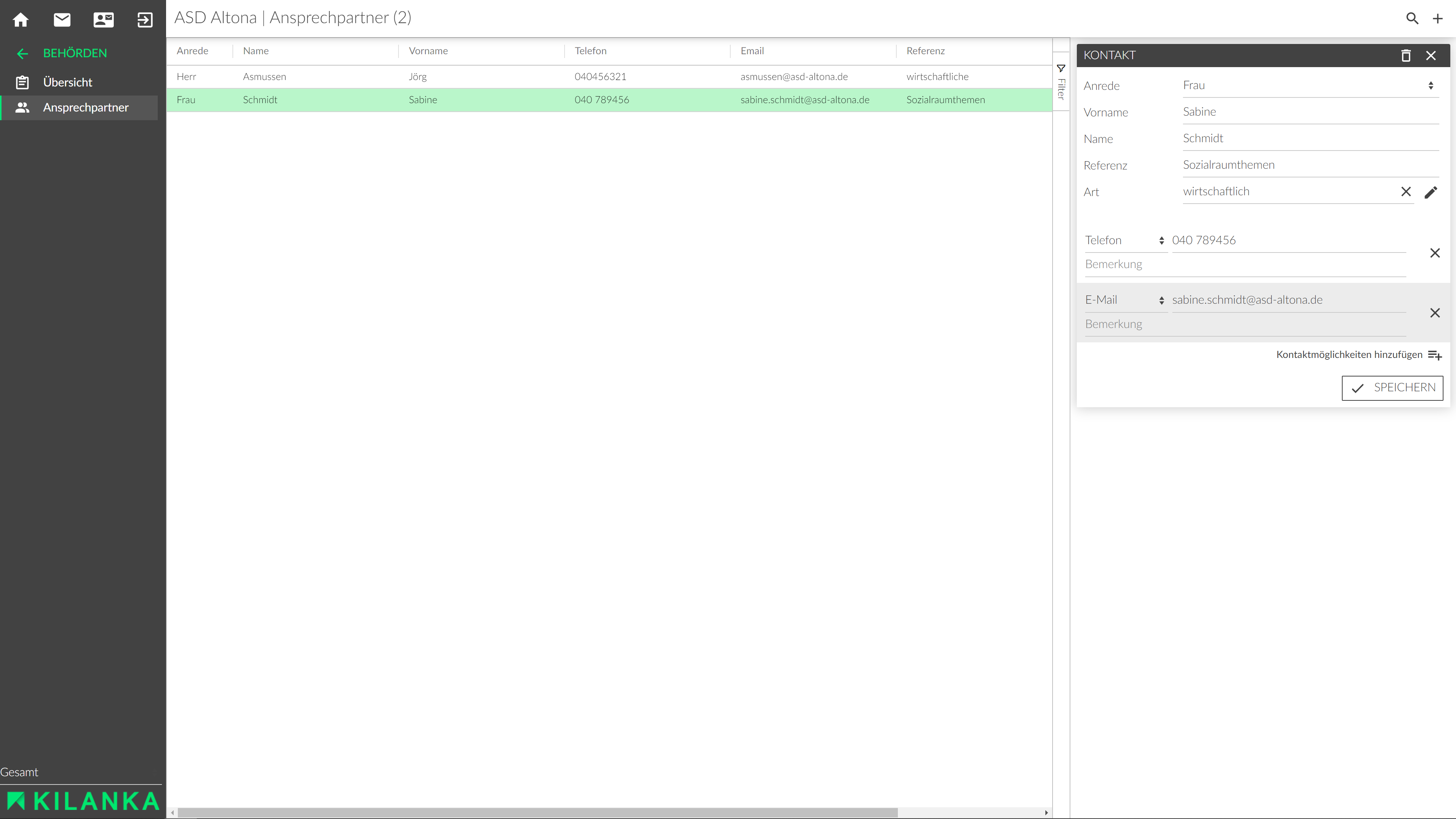Screen dimensions: 1456x819
Task: Go to Übersicht in sidebar
Action: (67, 83)
